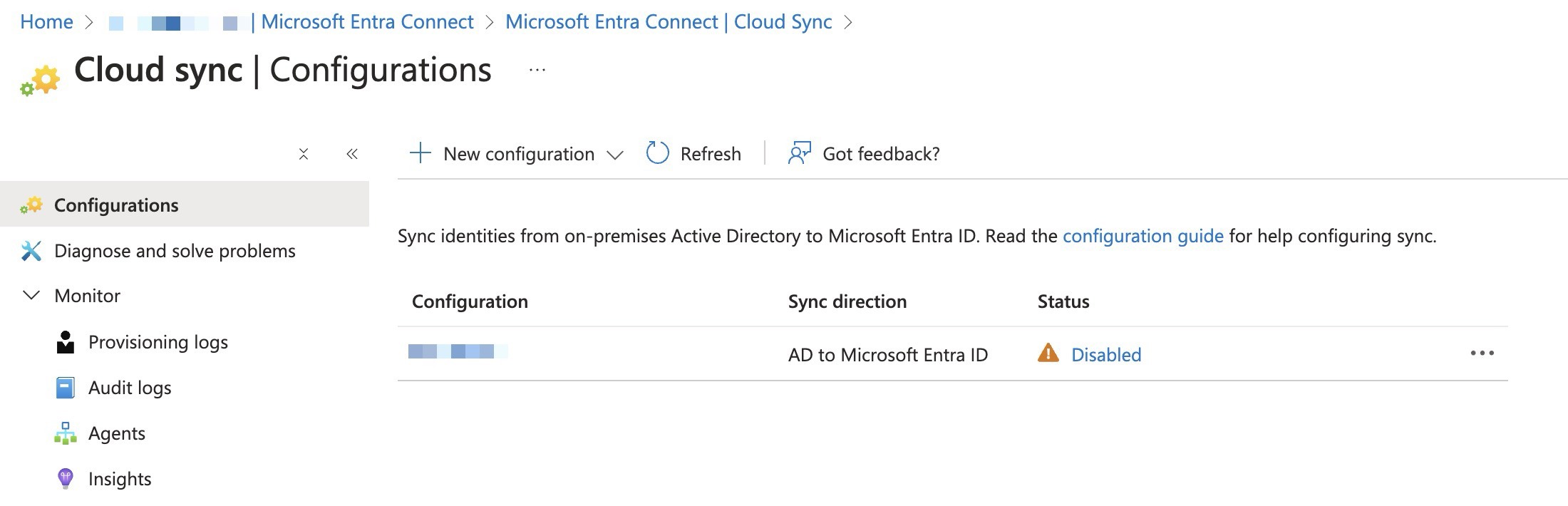
Task: Click the gear icon of the Configurations menu item
Action: pos(31,205)
